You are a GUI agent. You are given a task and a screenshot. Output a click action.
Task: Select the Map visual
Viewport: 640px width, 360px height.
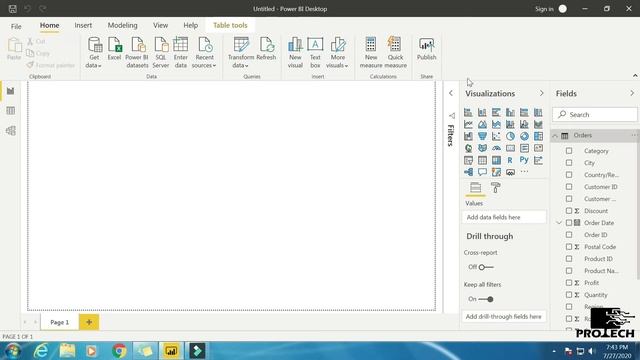coord(468,148)
